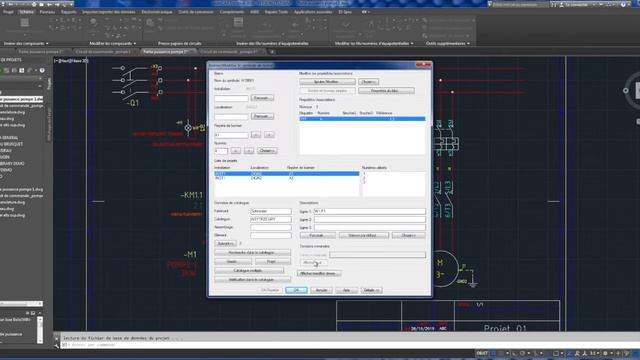This screenshot has width=640, height=360.
Task: Click the viewport label [Haut][Filaire 2D]
Action: click(71, 60)
